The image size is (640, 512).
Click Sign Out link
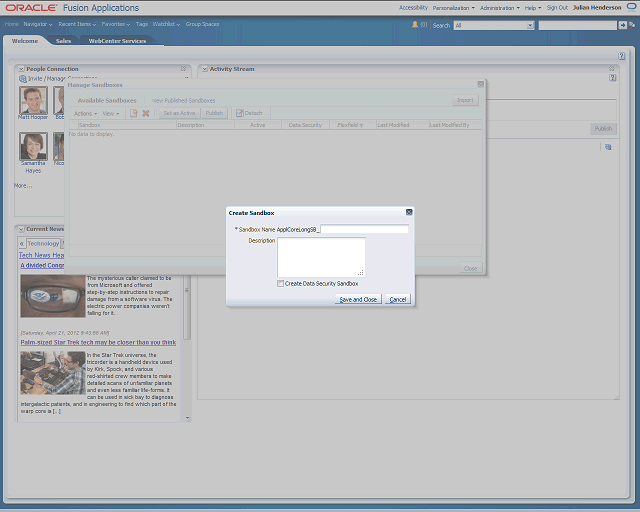[557, 8]
